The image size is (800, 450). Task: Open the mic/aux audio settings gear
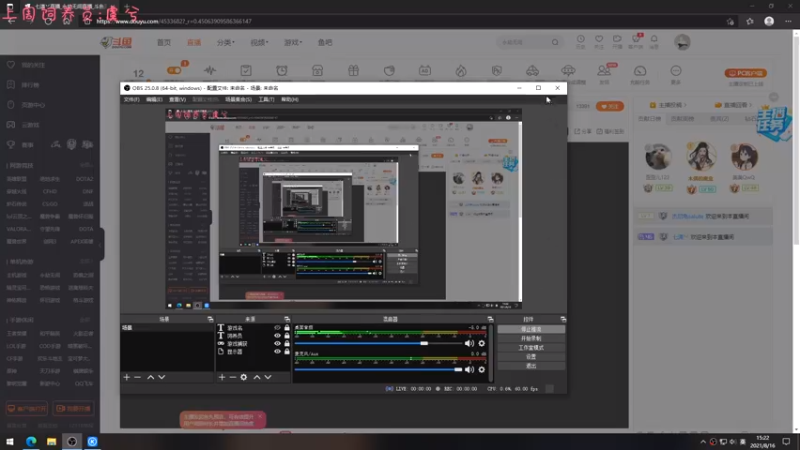pyautogui.click(x=482, y=369)
